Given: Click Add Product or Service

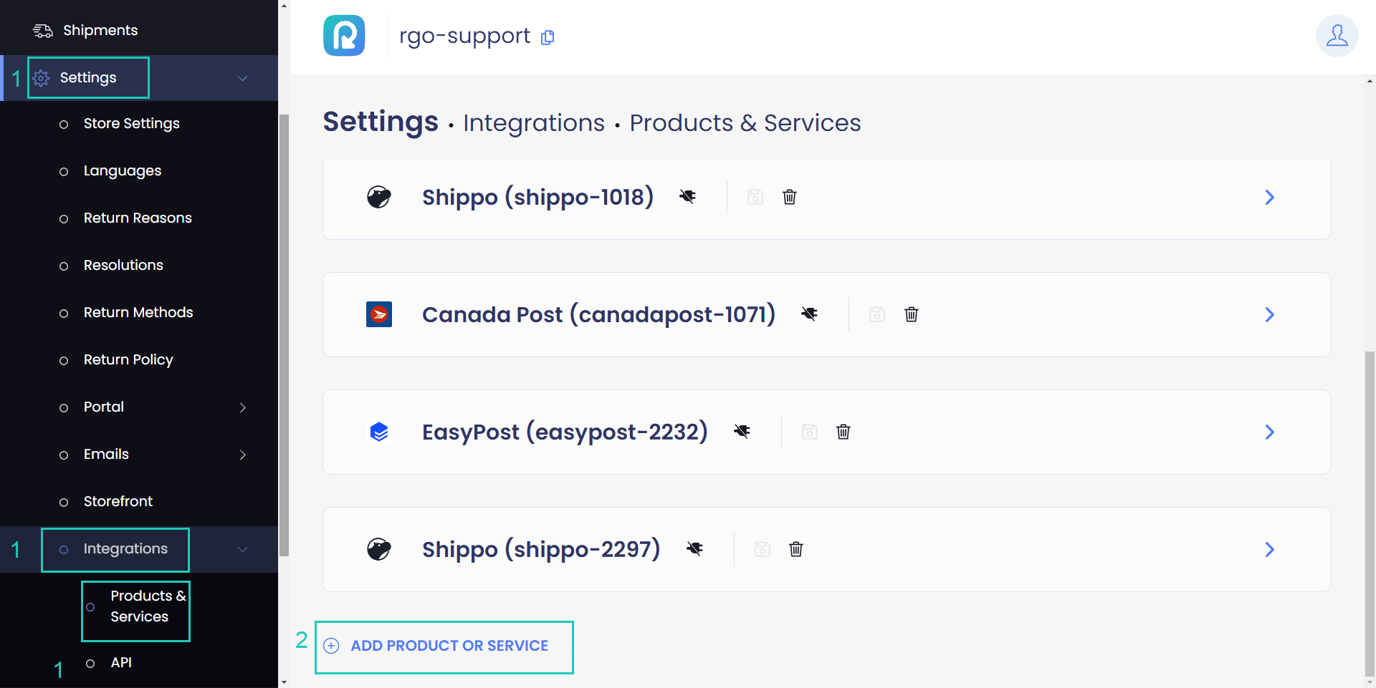Looking at the screenshot, I should [x=444, y=646].
